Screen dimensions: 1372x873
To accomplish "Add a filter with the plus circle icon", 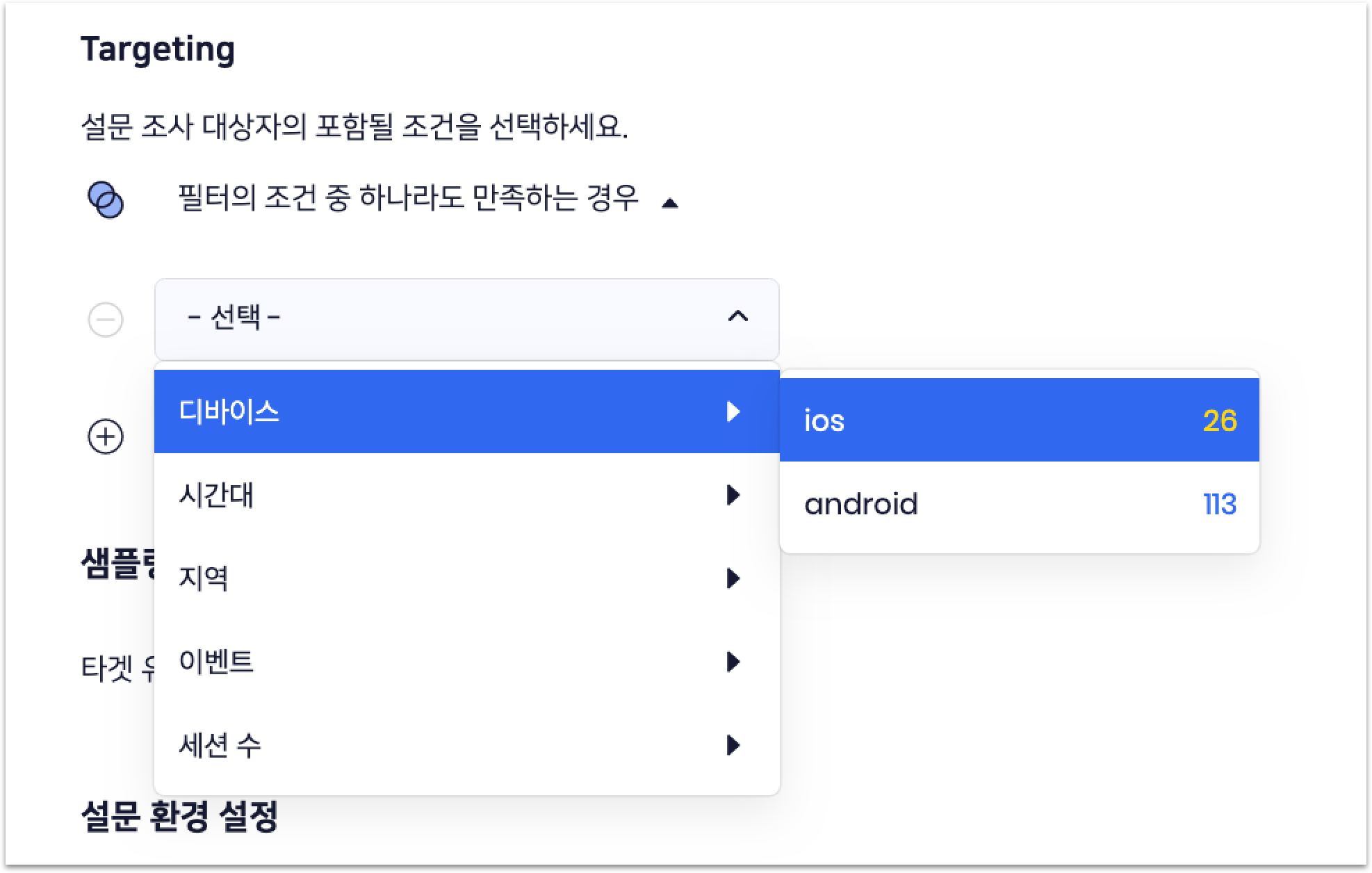I will coord(106,436).
